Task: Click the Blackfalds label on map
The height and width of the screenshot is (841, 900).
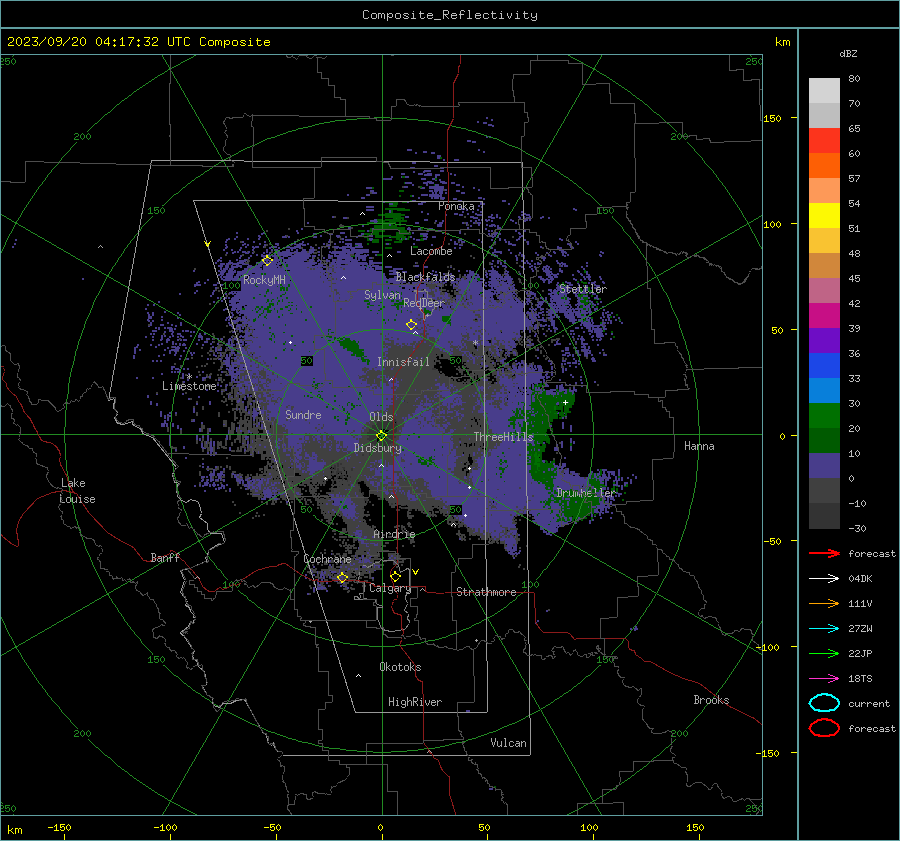Action: 425,277
